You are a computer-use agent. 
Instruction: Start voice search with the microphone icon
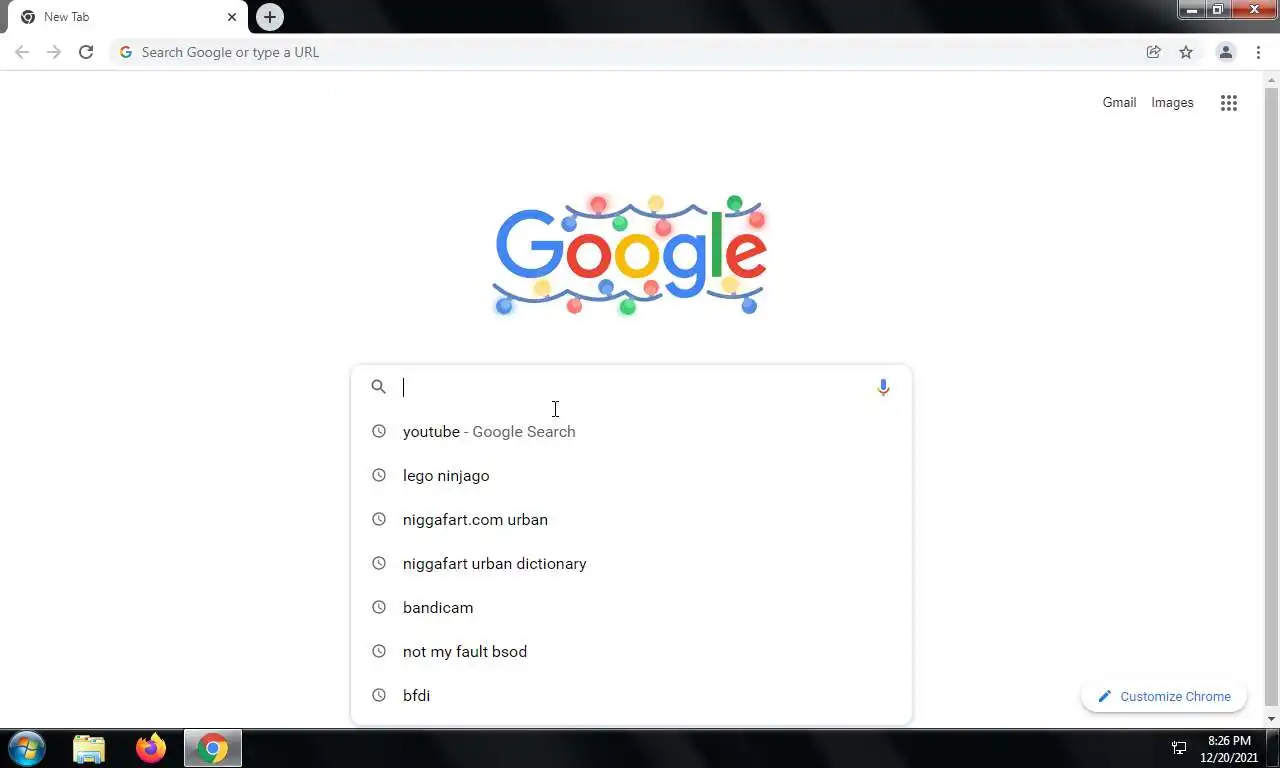pyautogui.click(x=883, y=387)
